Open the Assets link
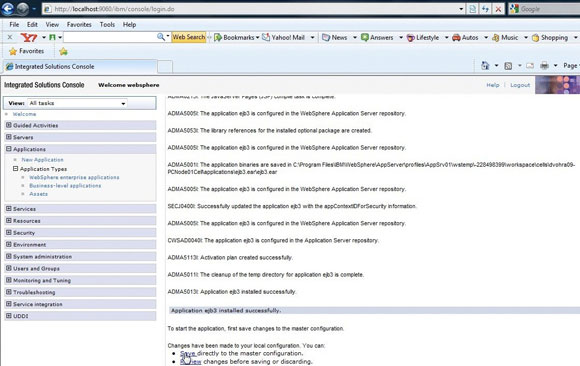Screen dimensions: 580x366 38,194
